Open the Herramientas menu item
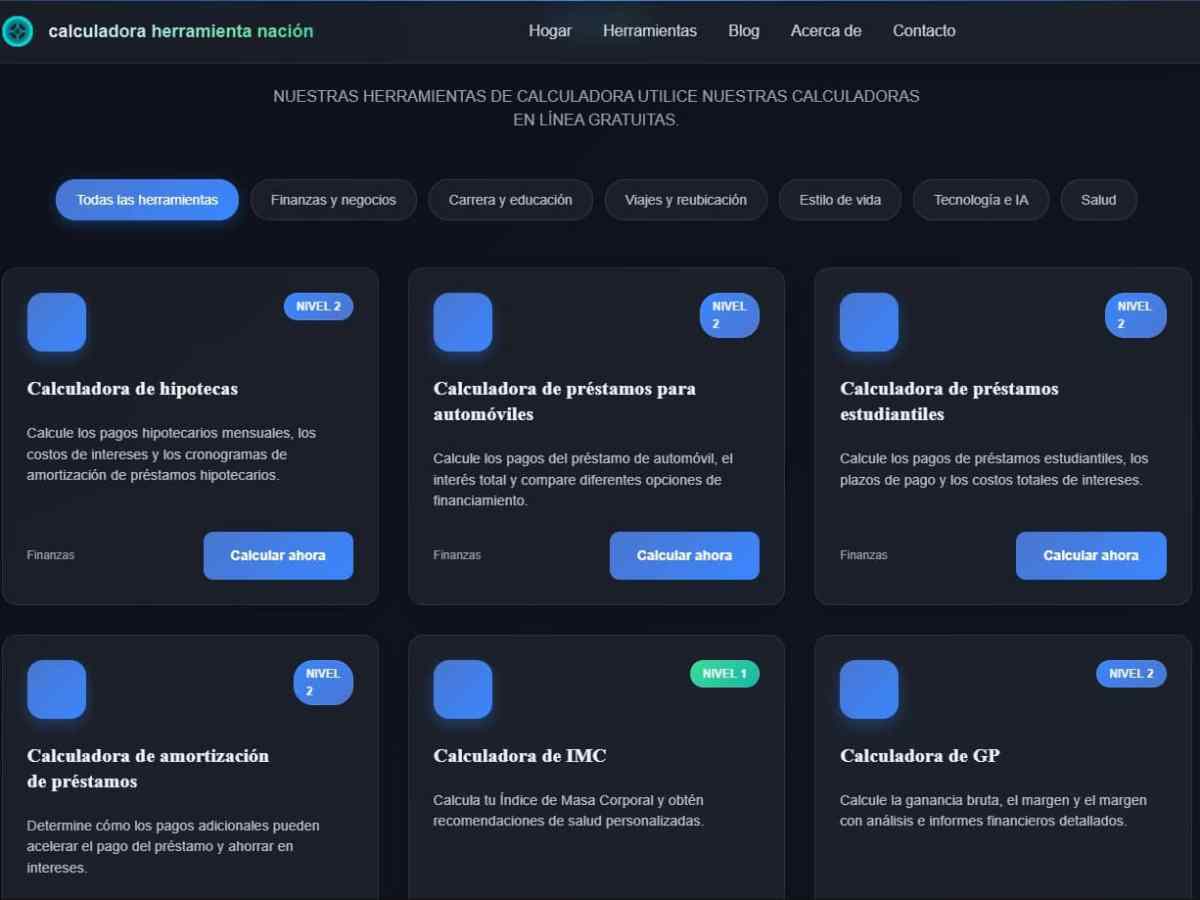 tap(650, 31)
